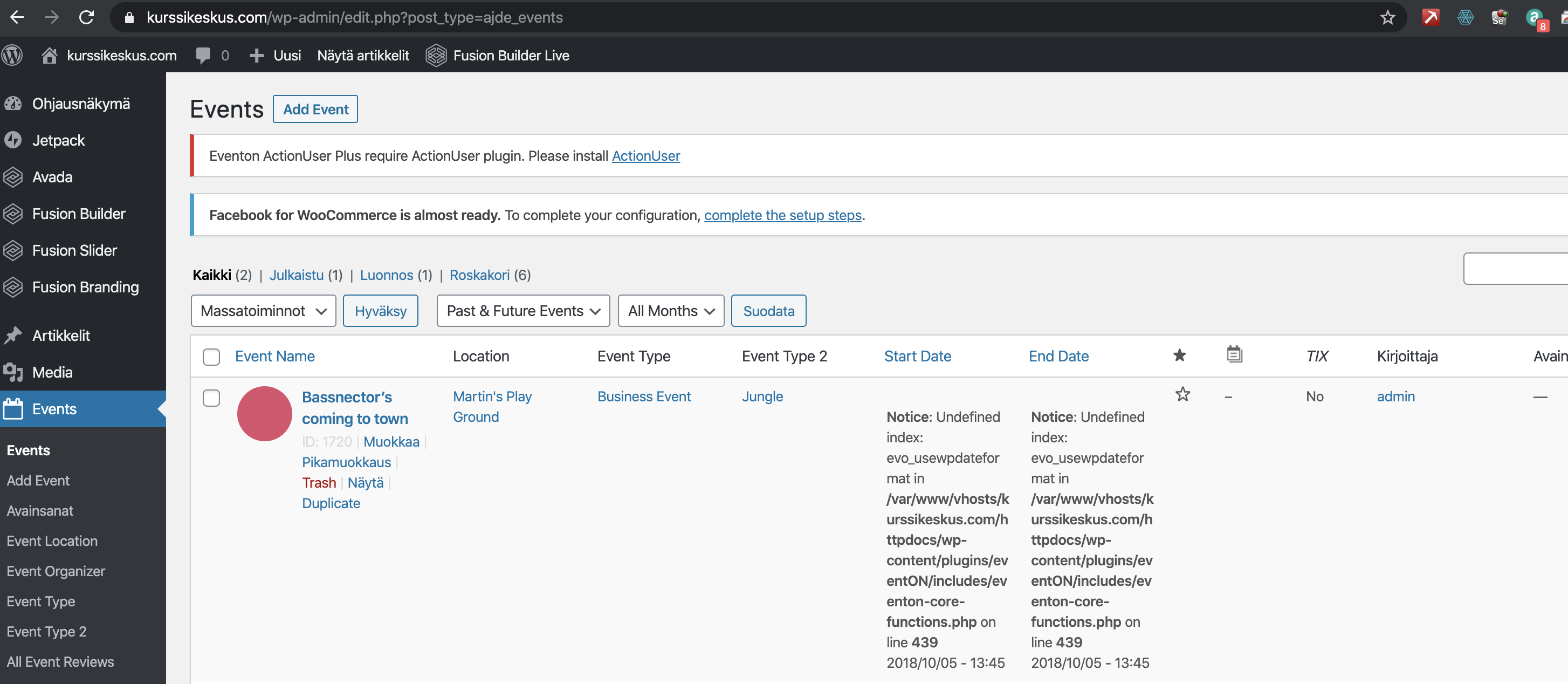The image size is (1568, 684).
Task: Click the browser reload icon
Action: (x=86, y=17)
